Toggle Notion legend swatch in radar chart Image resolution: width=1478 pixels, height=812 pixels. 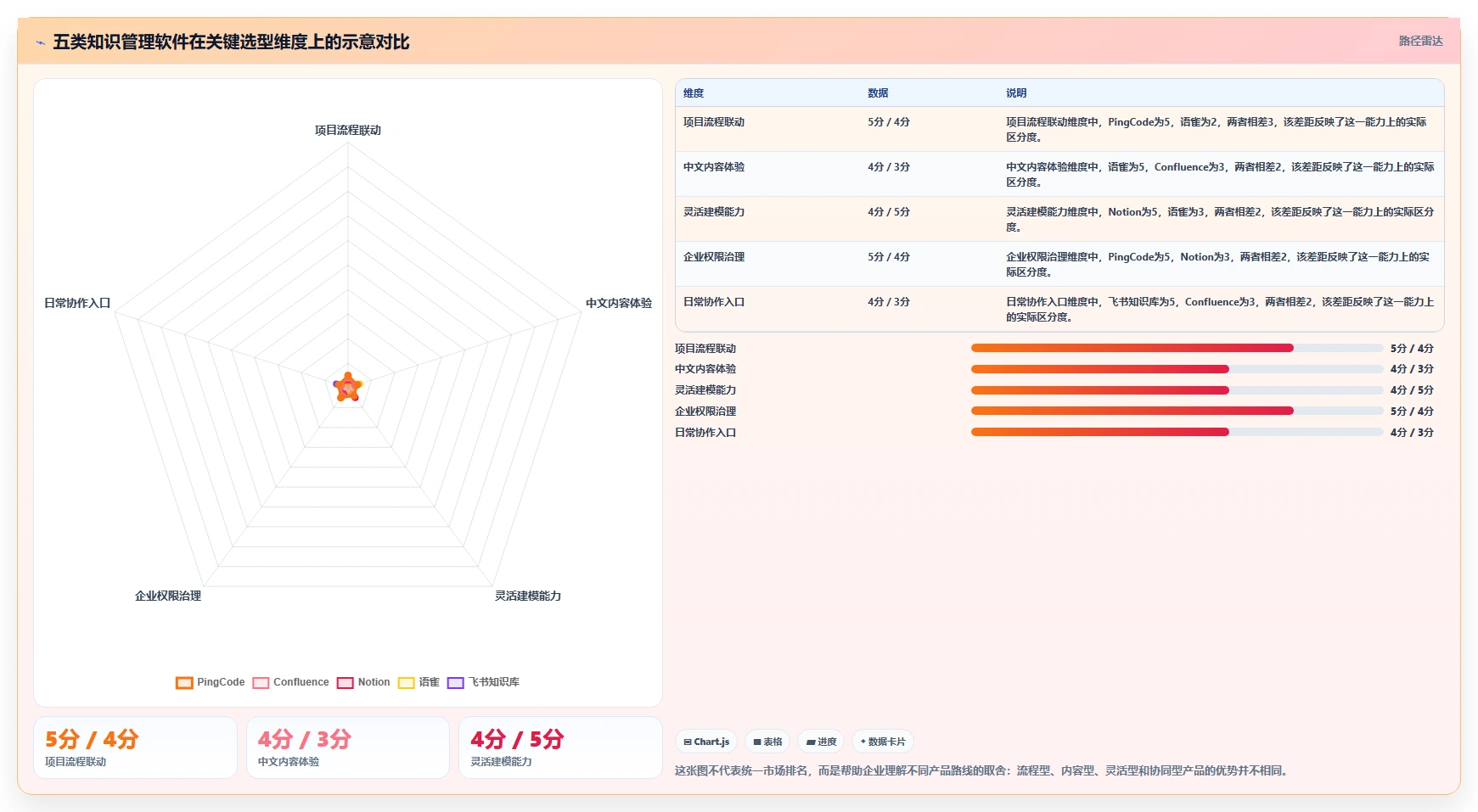pos(345,683)
